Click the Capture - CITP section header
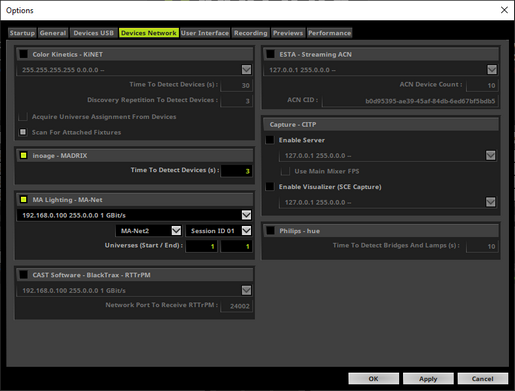The width and height of the screenshot is (515, 391). [x=381, y=124]
